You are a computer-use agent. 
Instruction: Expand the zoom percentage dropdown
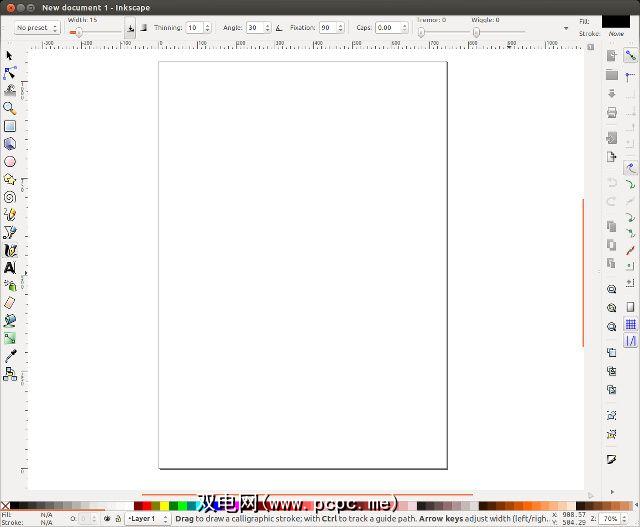[x=610, y=519]
